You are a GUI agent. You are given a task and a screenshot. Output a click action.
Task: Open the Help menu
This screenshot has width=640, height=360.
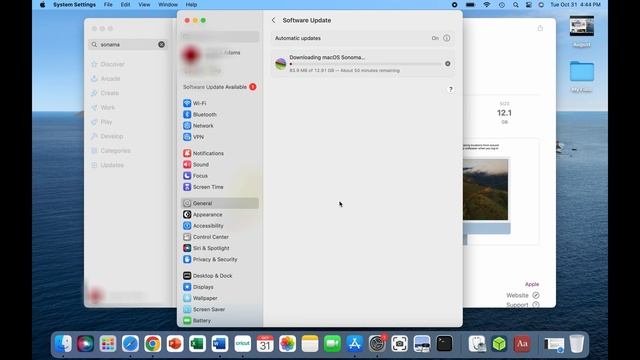coord(191,5)
